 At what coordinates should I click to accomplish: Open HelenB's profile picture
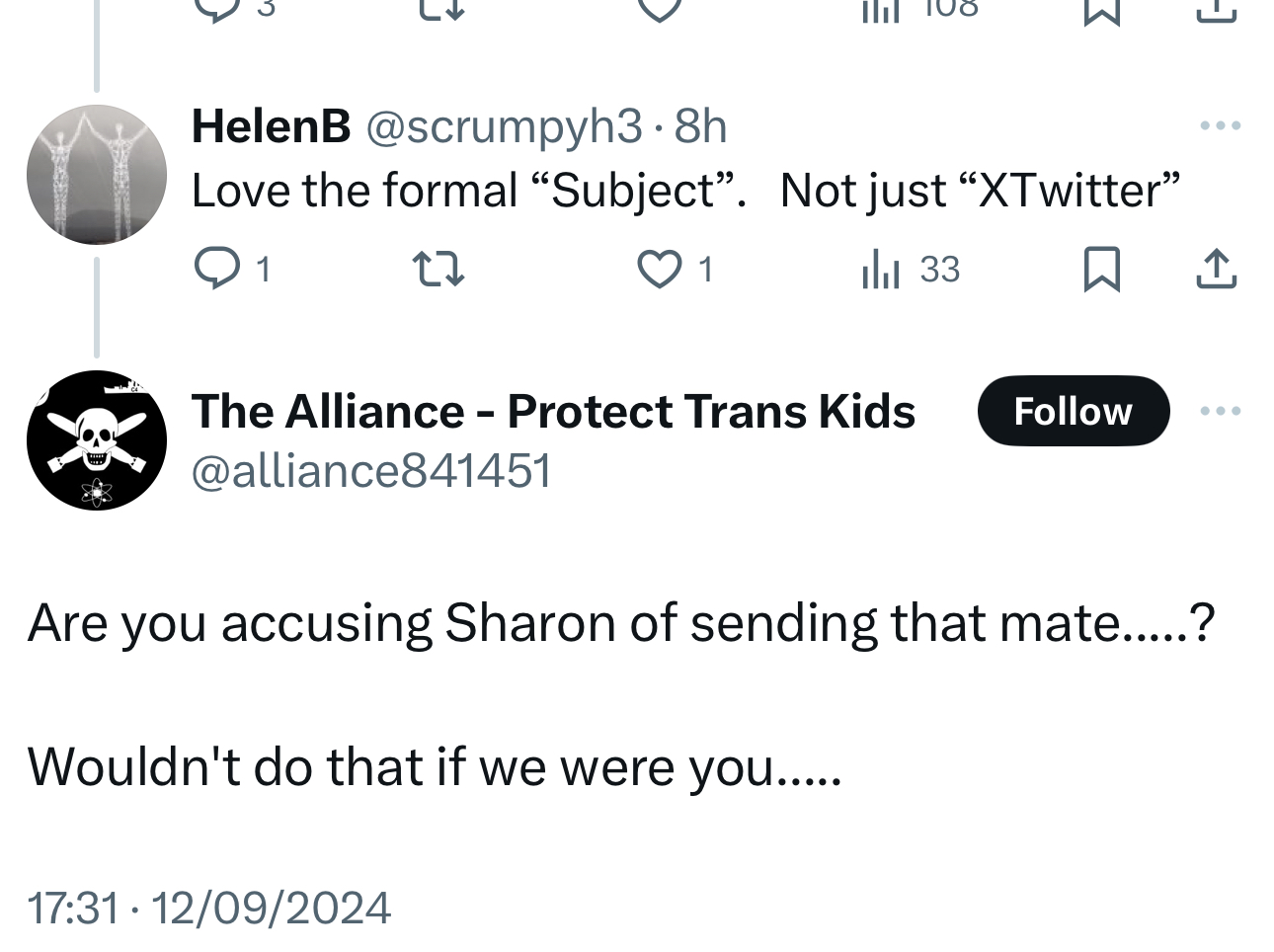pyautogui.click(x=97, y=174)
